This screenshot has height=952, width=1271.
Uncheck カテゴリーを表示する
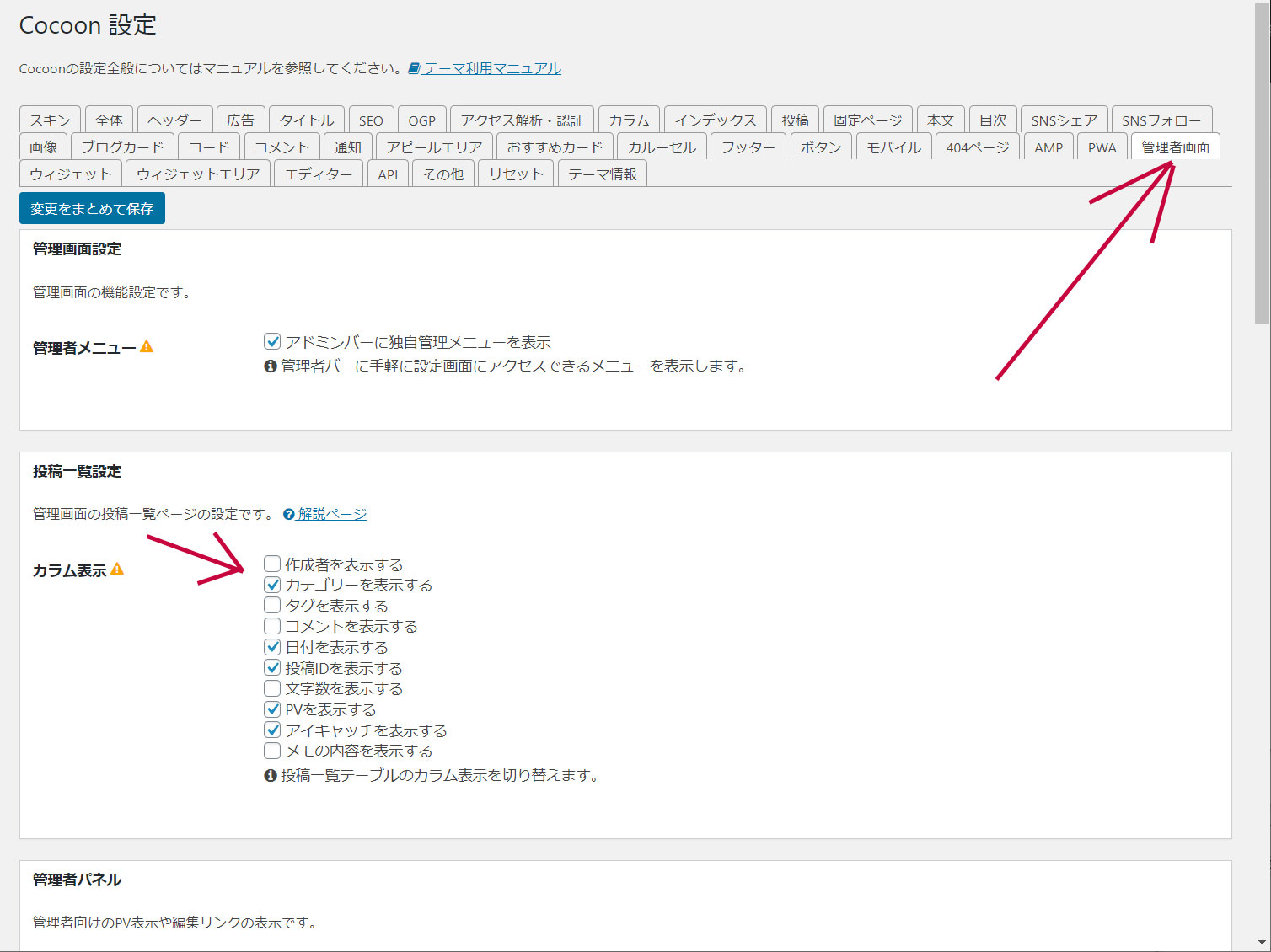point(272,584)
